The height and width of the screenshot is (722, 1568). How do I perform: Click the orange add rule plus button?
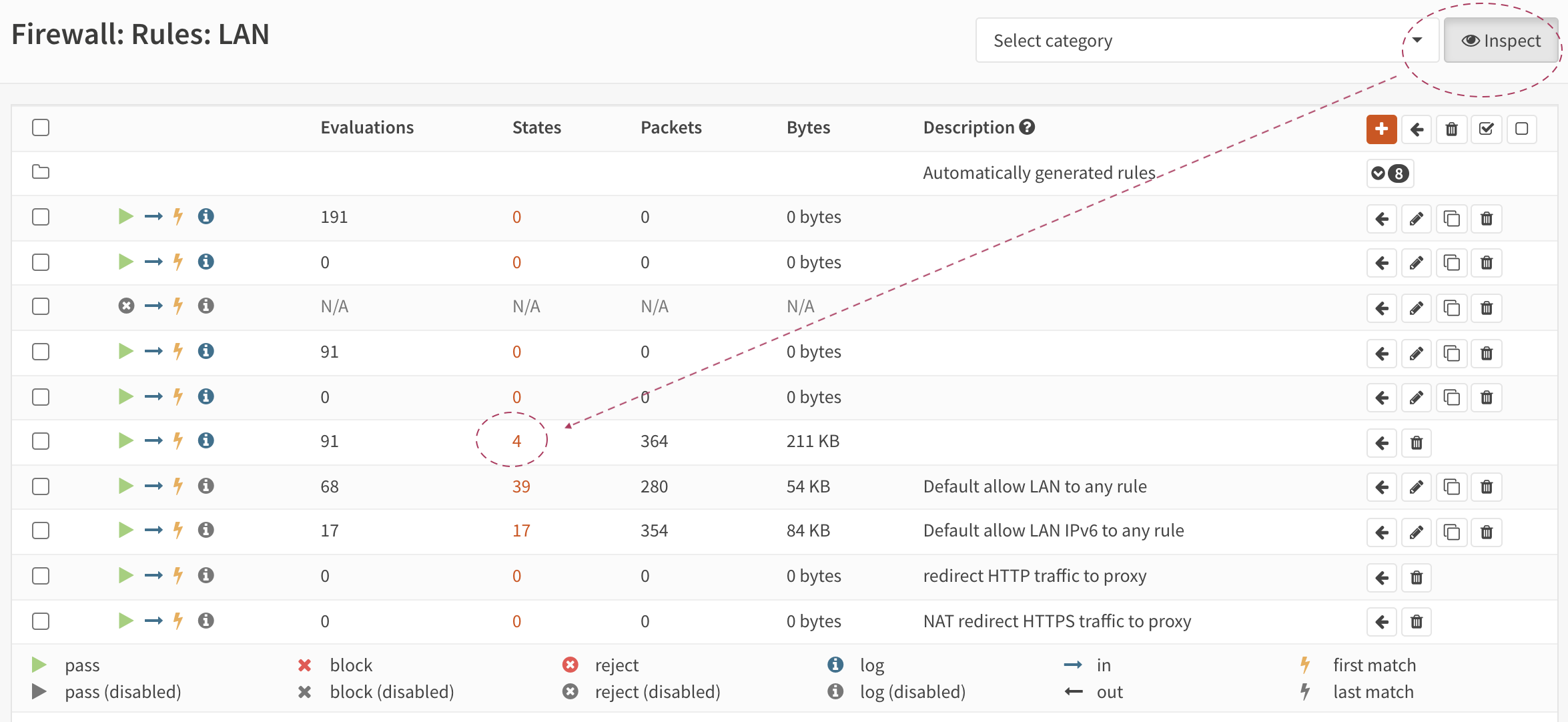[x=1381, y=129]
